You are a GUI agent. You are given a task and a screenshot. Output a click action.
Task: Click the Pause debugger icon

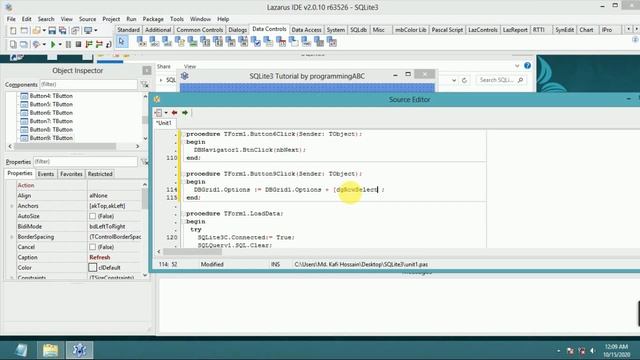click(x=68, y=44)
